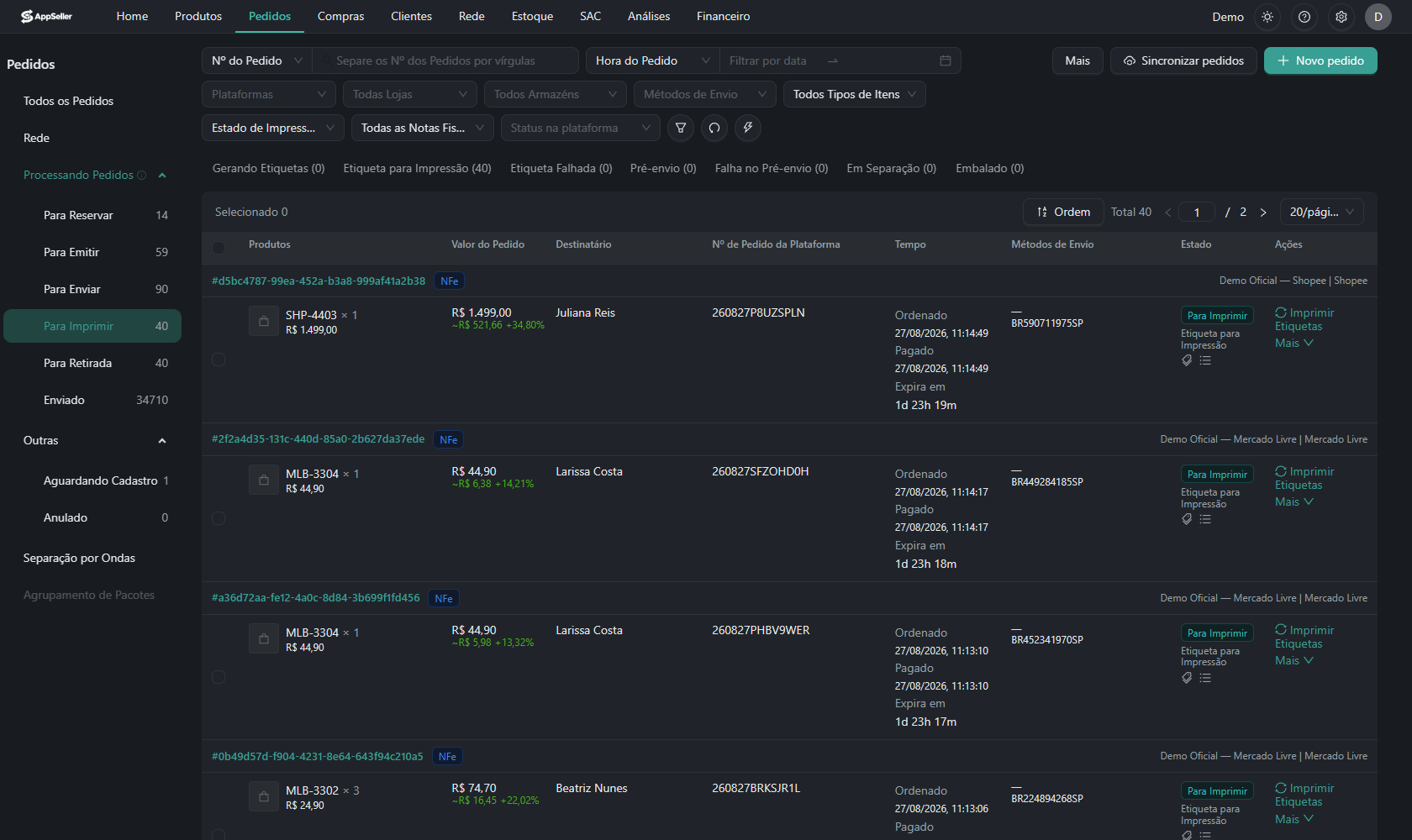
Task: Go to the Home menu
Action: 132,16
